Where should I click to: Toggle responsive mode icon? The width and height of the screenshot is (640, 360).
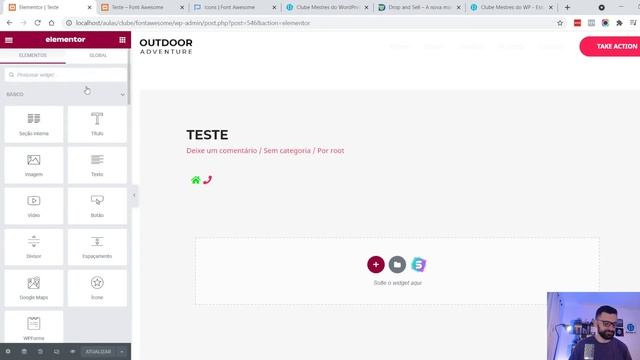pyautogui.click(x=56, y=351)
